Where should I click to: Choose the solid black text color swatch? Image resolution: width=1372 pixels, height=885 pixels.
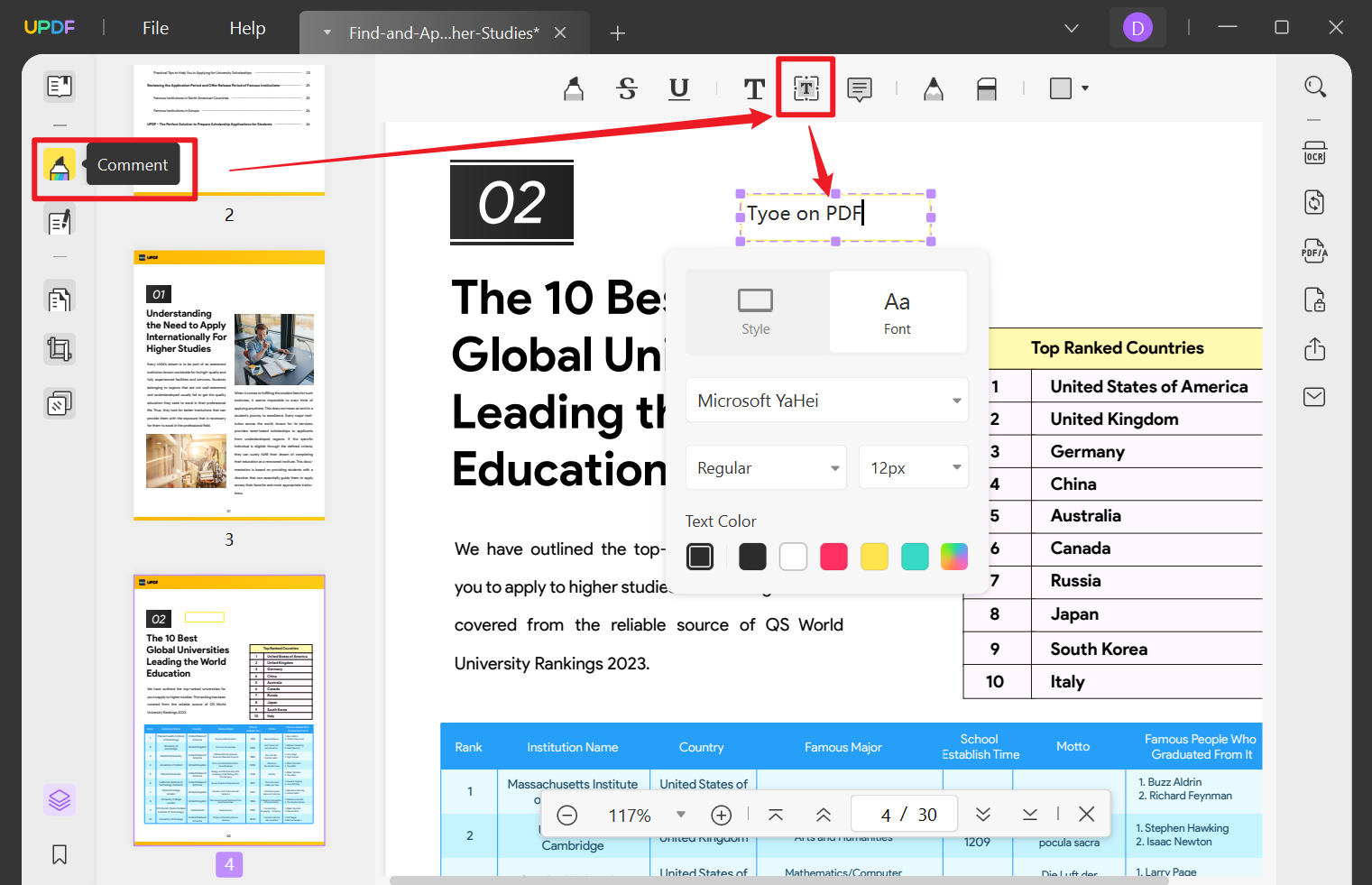tap(752, 557)
